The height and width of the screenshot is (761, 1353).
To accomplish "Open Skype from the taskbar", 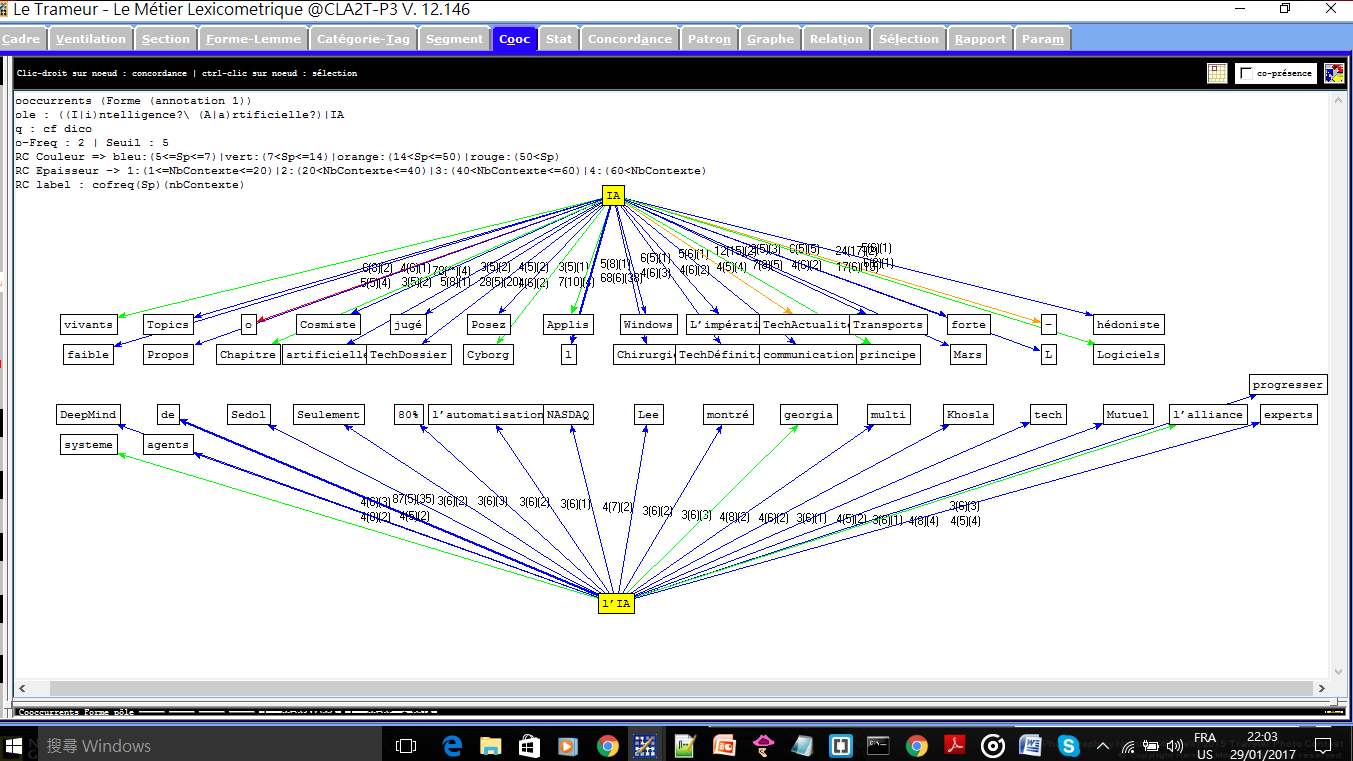I will [x=1068, y=745].
